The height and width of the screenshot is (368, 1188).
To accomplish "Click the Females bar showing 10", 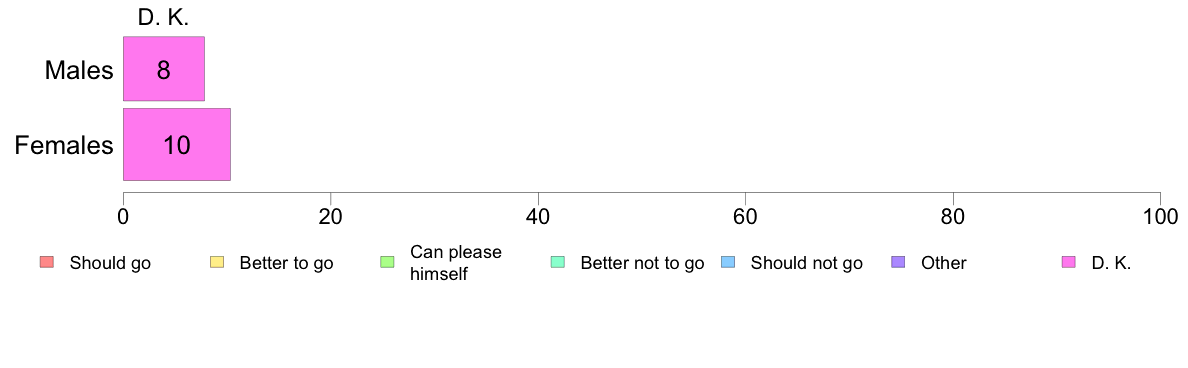I will (x=177, y=145).
